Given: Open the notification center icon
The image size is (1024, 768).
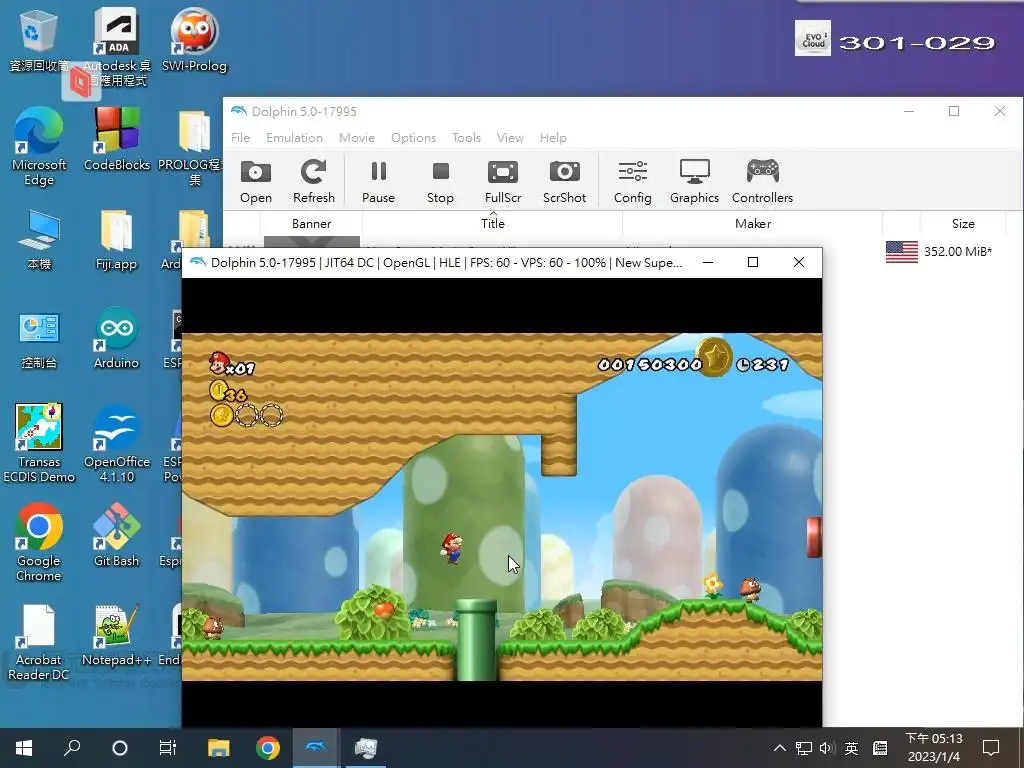Looking at the screenshot, I should 991,748.
